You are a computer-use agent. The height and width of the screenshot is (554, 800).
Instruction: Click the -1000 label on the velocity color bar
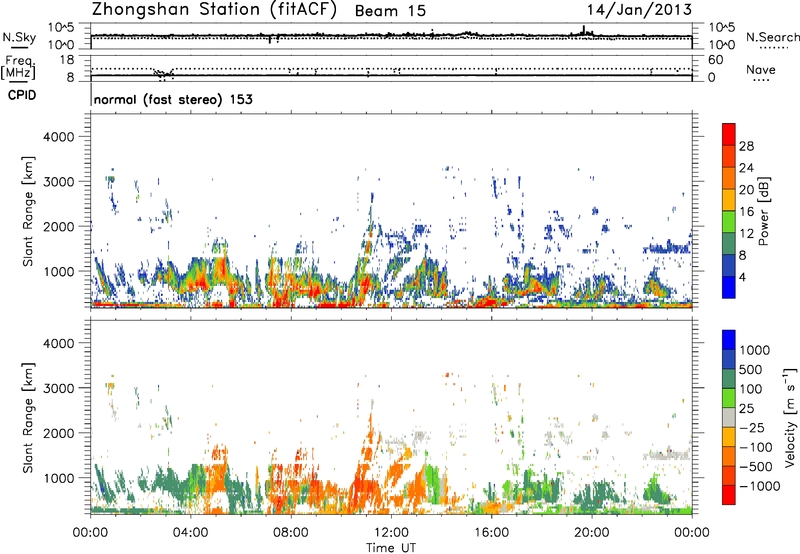(x=760, y=486)
